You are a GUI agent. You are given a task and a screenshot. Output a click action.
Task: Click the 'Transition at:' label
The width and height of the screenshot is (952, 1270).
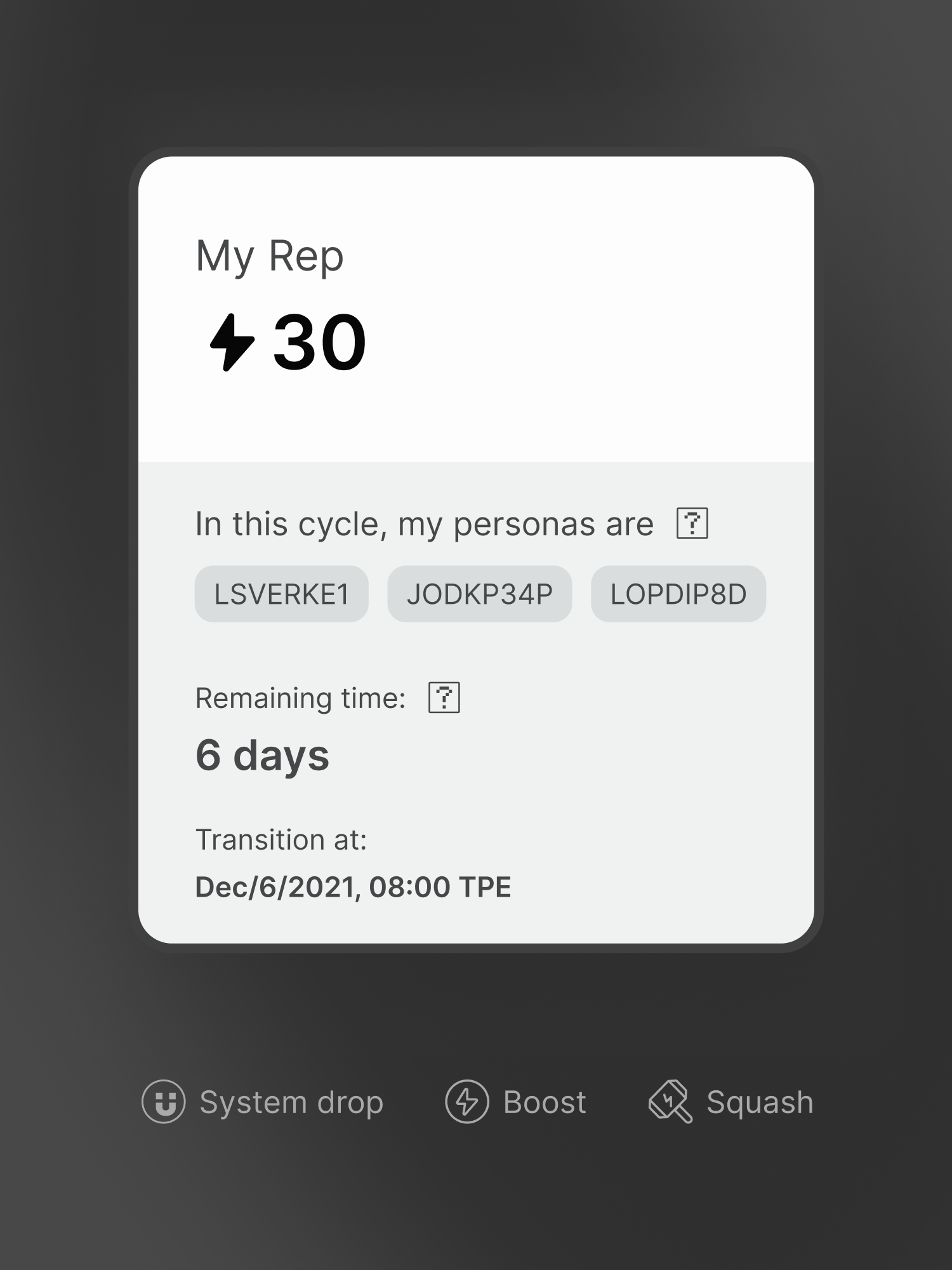coord(281,839)
